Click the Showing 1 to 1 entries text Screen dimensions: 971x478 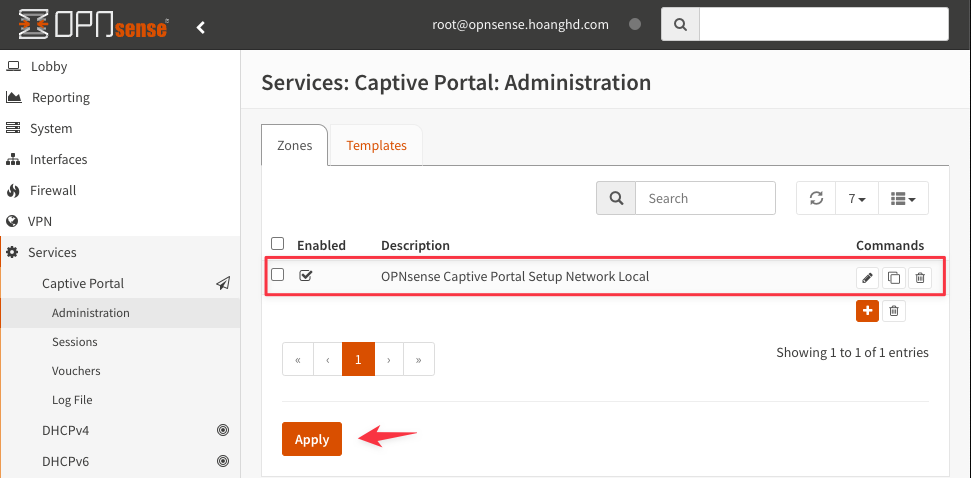(x=853, y=352)
